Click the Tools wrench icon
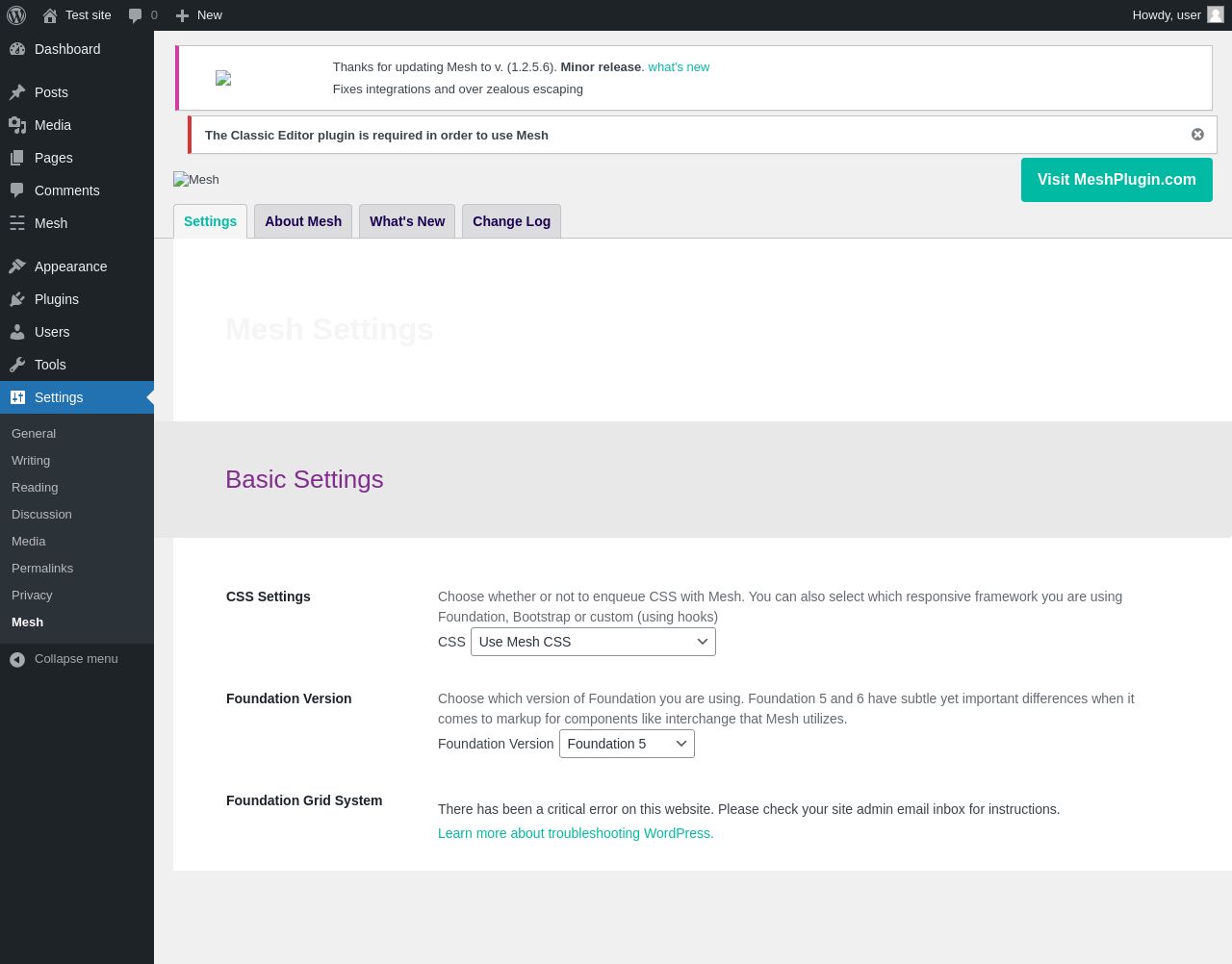 [x=17, y=365]
